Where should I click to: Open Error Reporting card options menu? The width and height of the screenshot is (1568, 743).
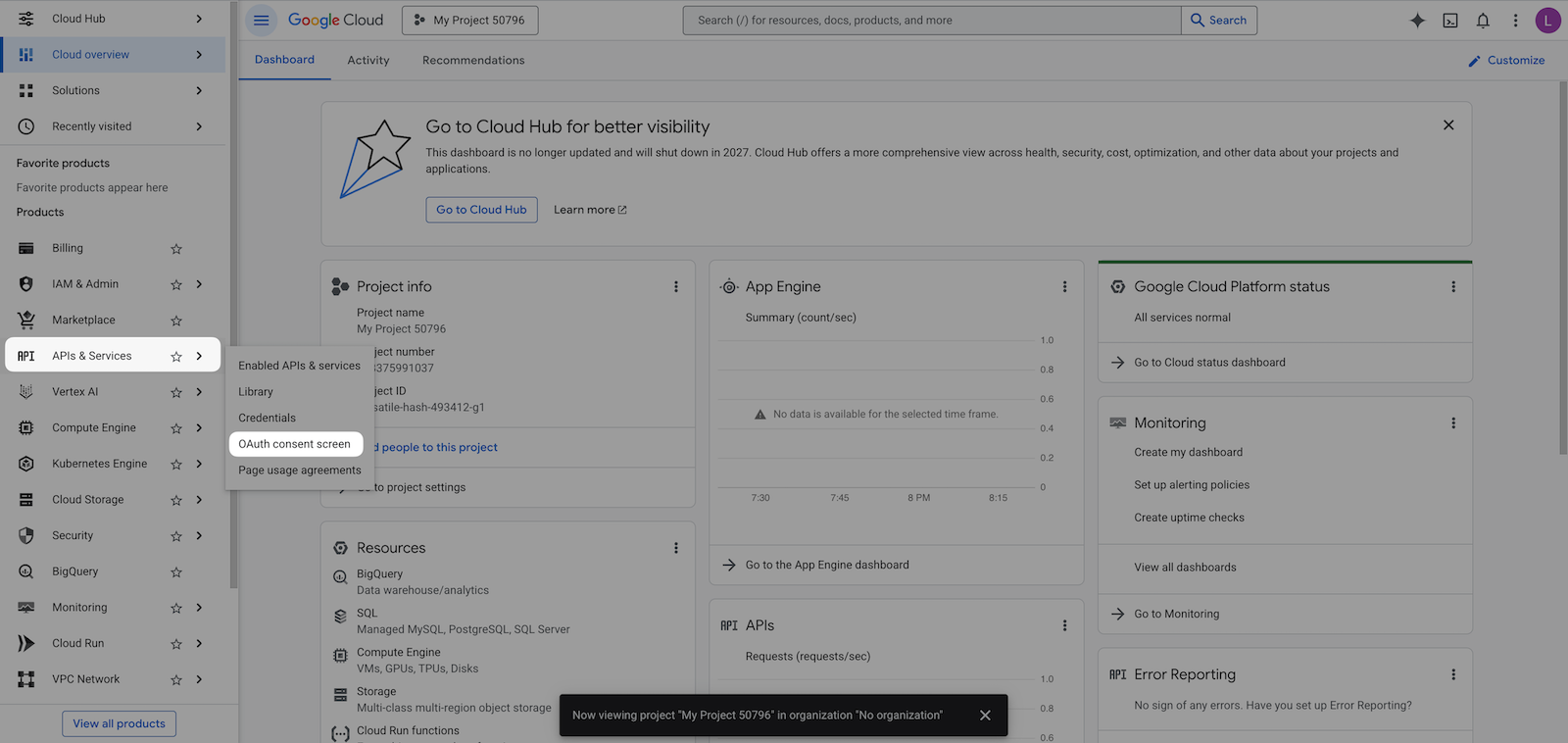[x=1453, y=674]
